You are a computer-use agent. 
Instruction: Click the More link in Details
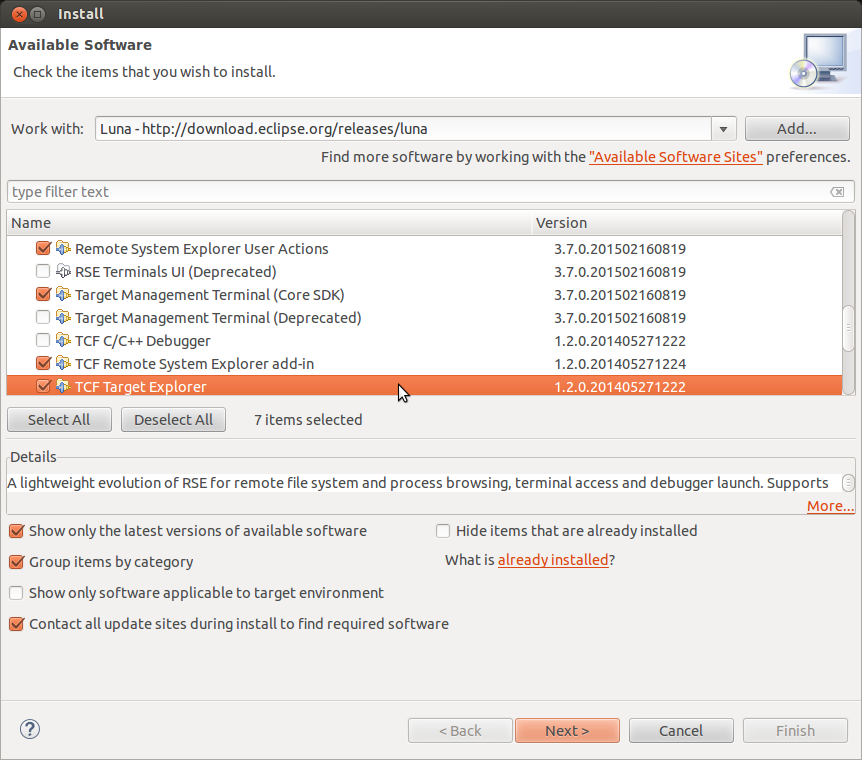click(x=829, y=505)
